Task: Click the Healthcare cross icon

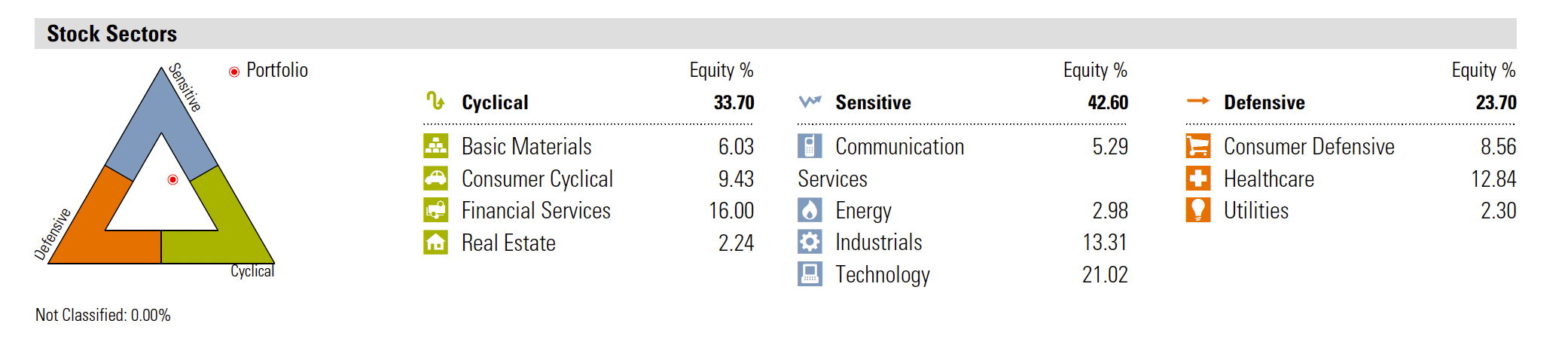Action: tap(1197, 179)
